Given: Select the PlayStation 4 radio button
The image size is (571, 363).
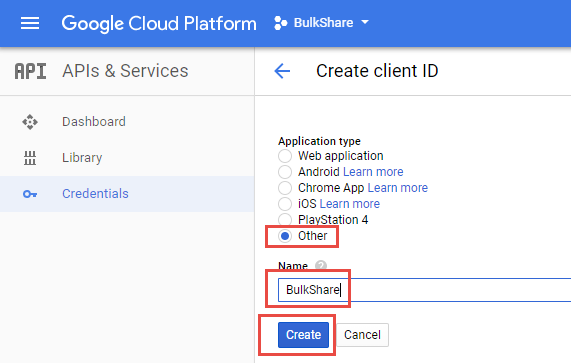Looking at the screenshot, I should 285,219.
